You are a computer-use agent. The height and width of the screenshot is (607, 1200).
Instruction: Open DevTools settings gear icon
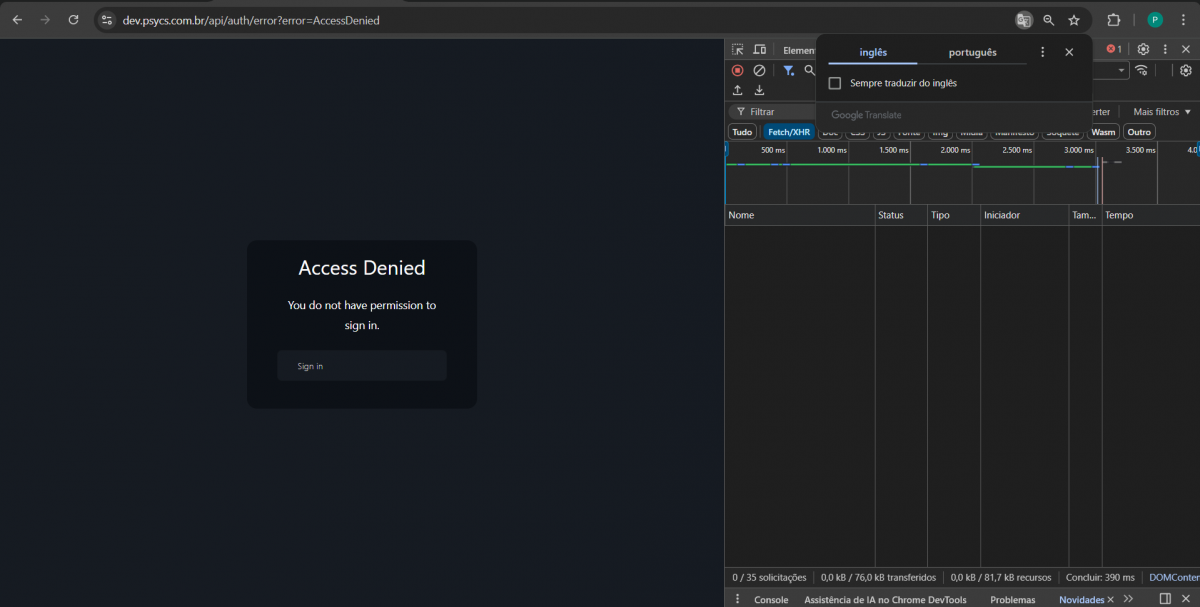1143,49
